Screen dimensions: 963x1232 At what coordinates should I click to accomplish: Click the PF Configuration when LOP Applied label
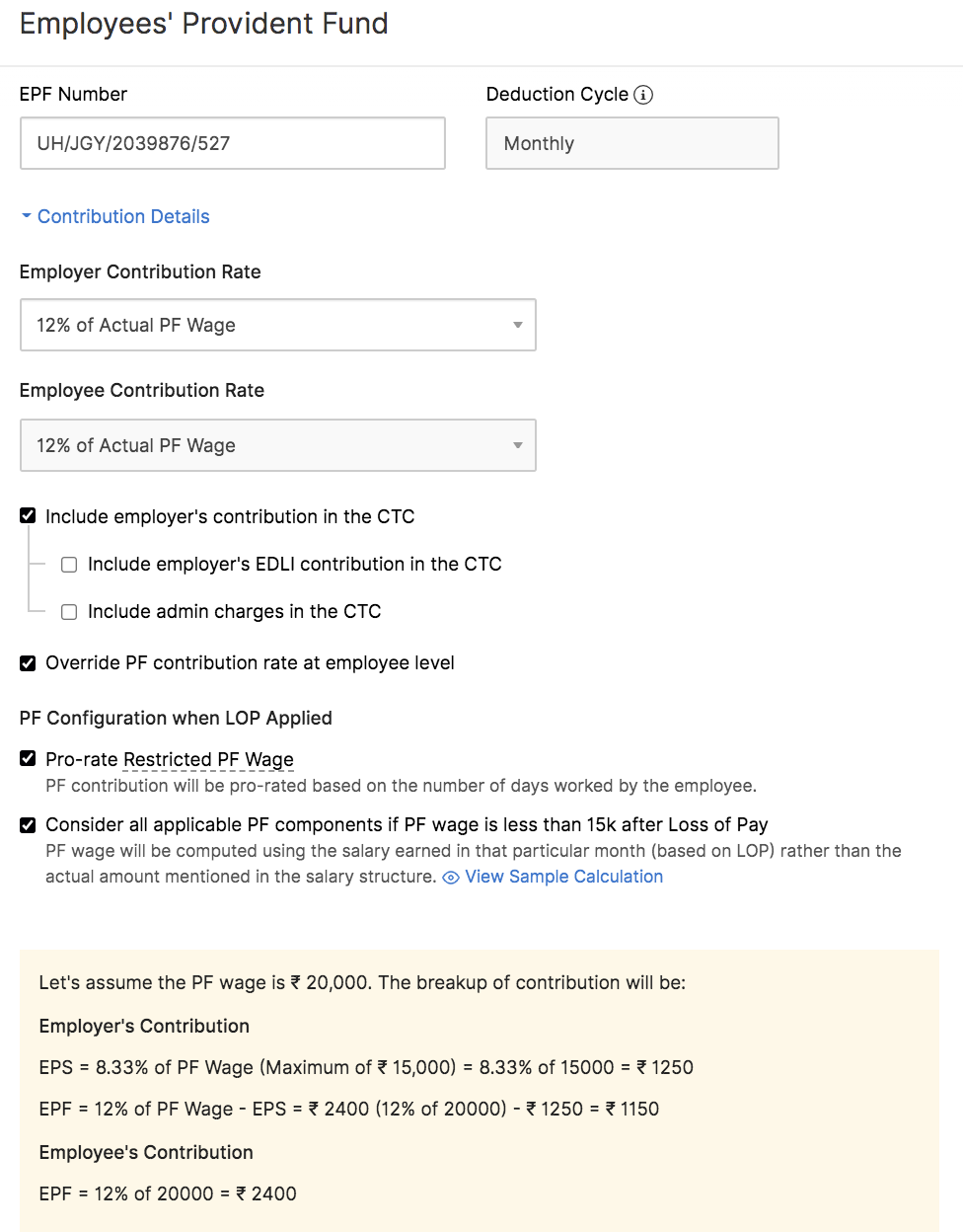(x=176, y=718)
